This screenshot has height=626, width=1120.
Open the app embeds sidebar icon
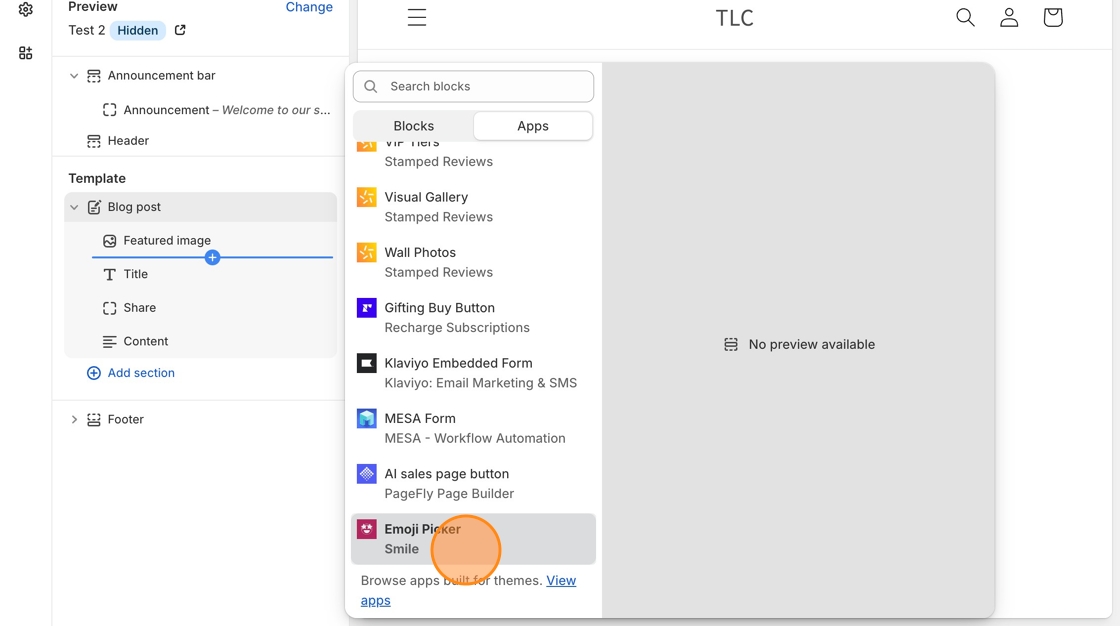point(26,53)
